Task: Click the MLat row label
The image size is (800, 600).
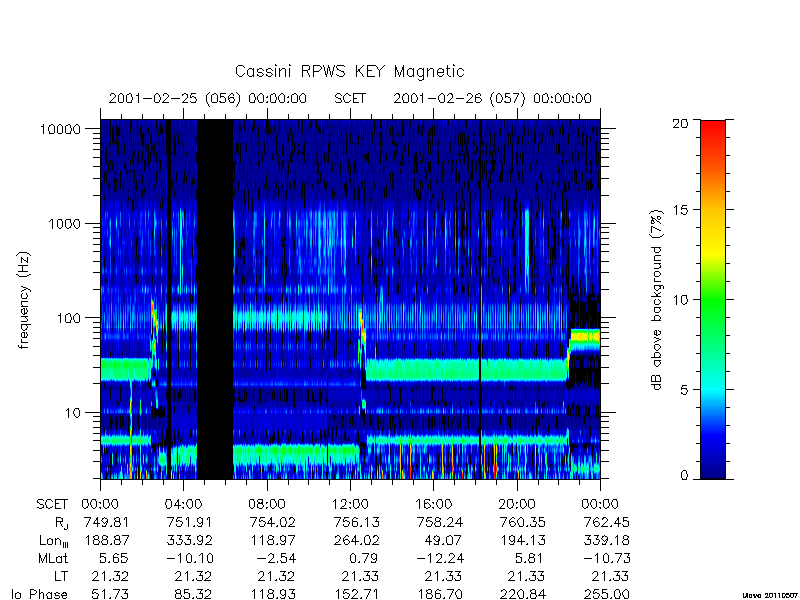Action: point(53,559)
